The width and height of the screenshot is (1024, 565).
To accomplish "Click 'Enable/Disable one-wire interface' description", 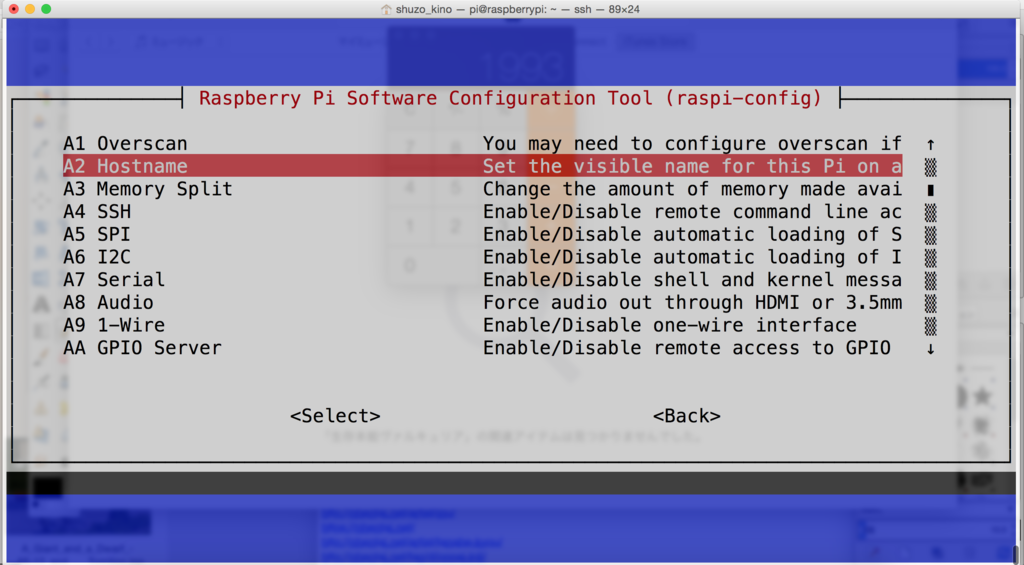I will [x=669, y=325].
